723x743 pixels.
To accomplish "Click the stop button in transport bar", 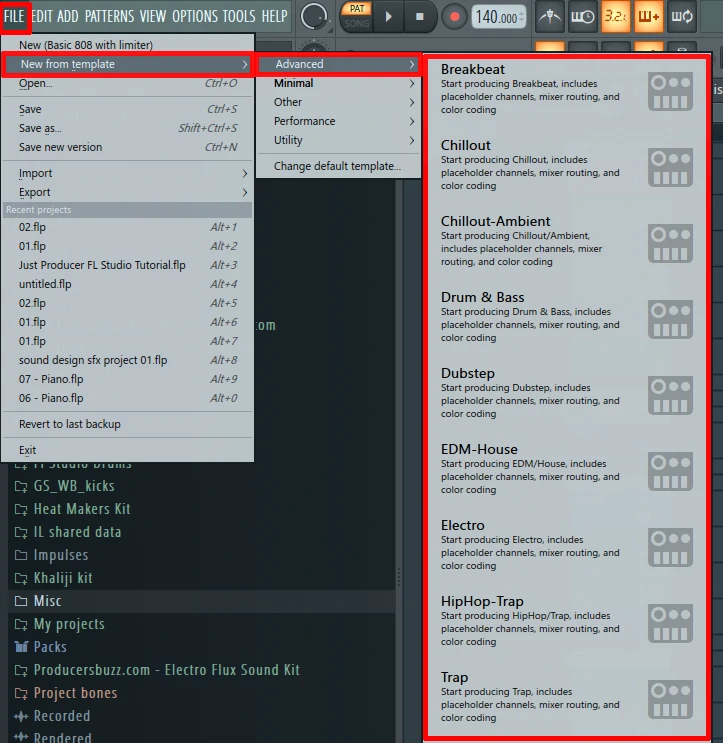I will (419, 17).
